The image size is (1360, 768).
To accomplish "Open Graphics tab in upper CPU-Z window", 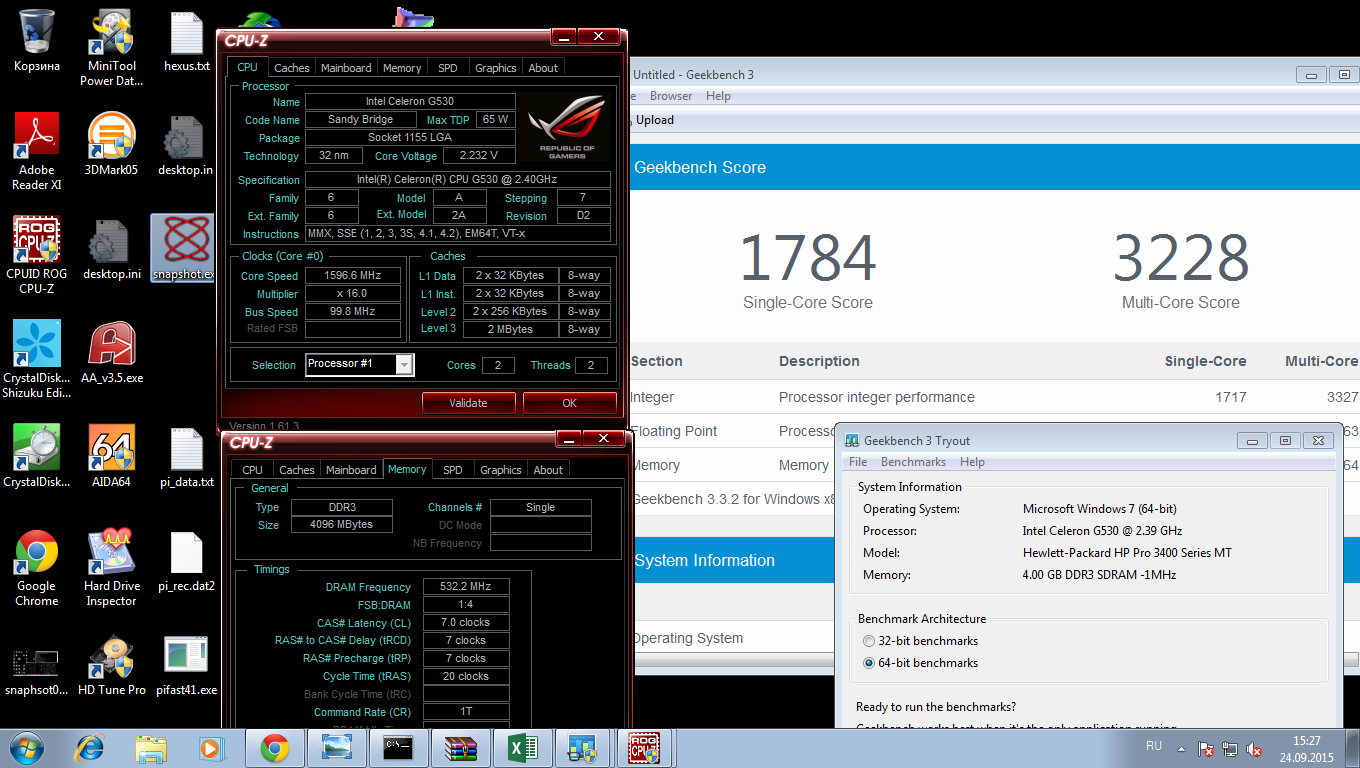I will click(496, 68).
